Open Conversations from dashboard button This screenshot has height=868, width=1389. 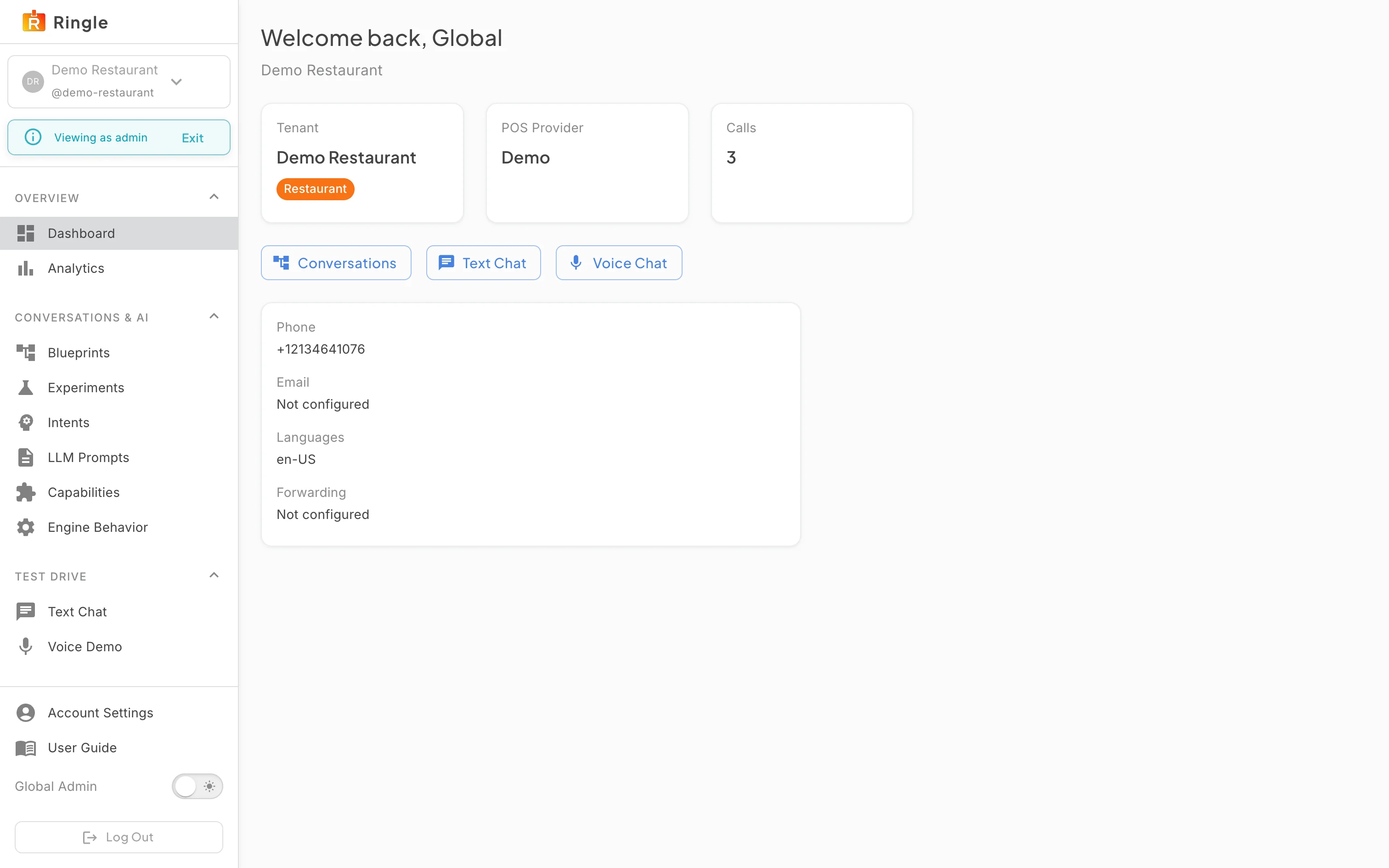336,263
